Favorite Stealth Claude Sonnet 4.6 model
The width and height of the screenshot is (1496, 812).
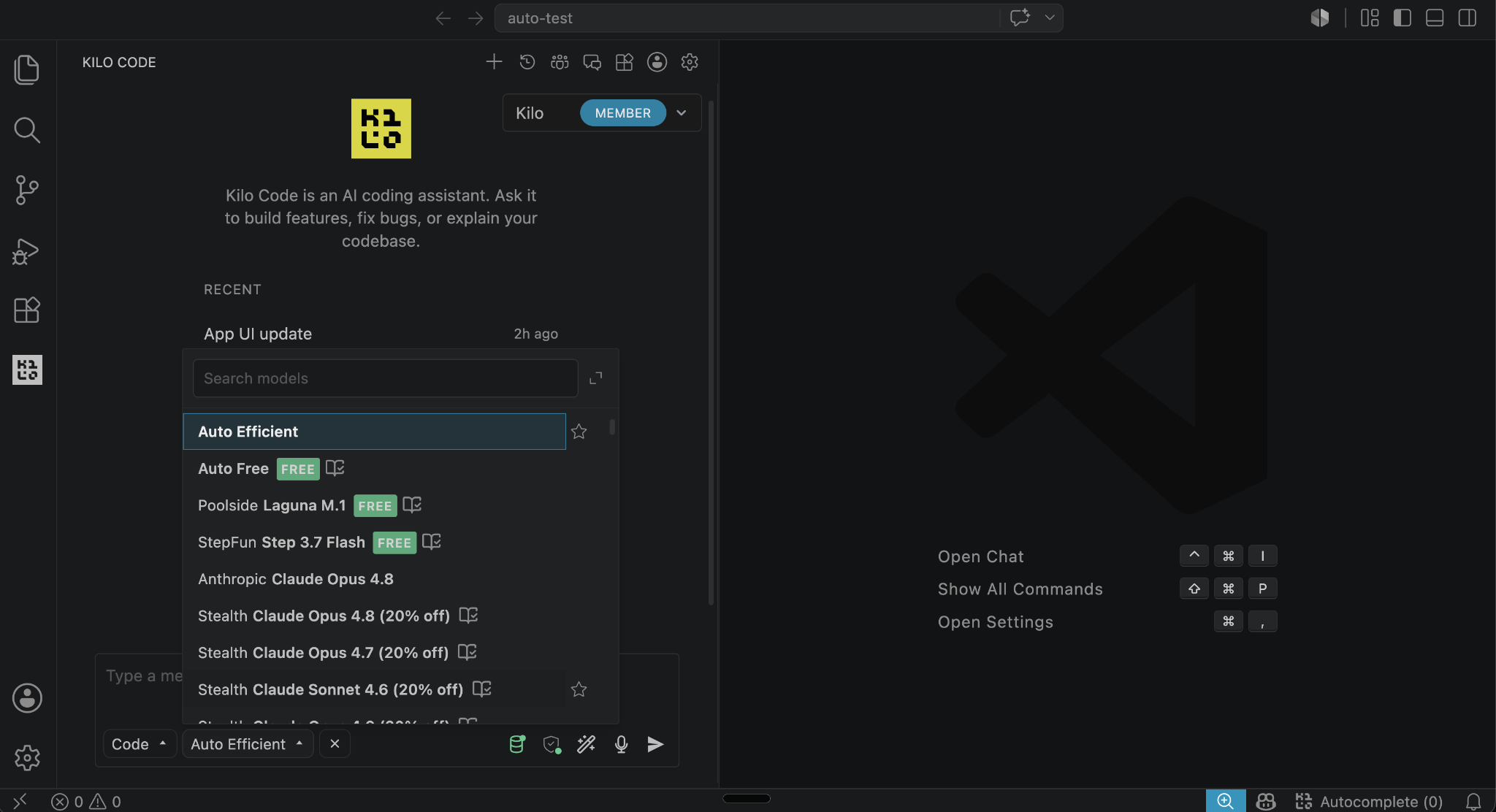[579, 689]
